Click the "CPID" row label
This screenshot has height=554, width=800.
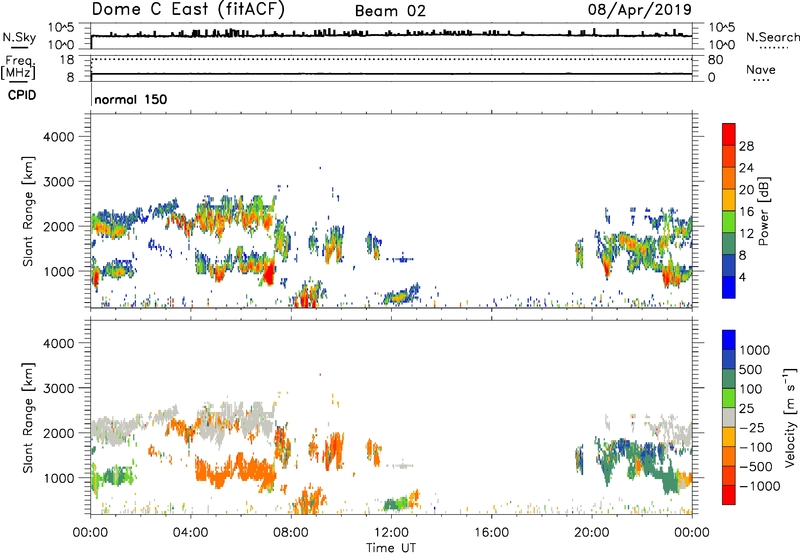22,95
